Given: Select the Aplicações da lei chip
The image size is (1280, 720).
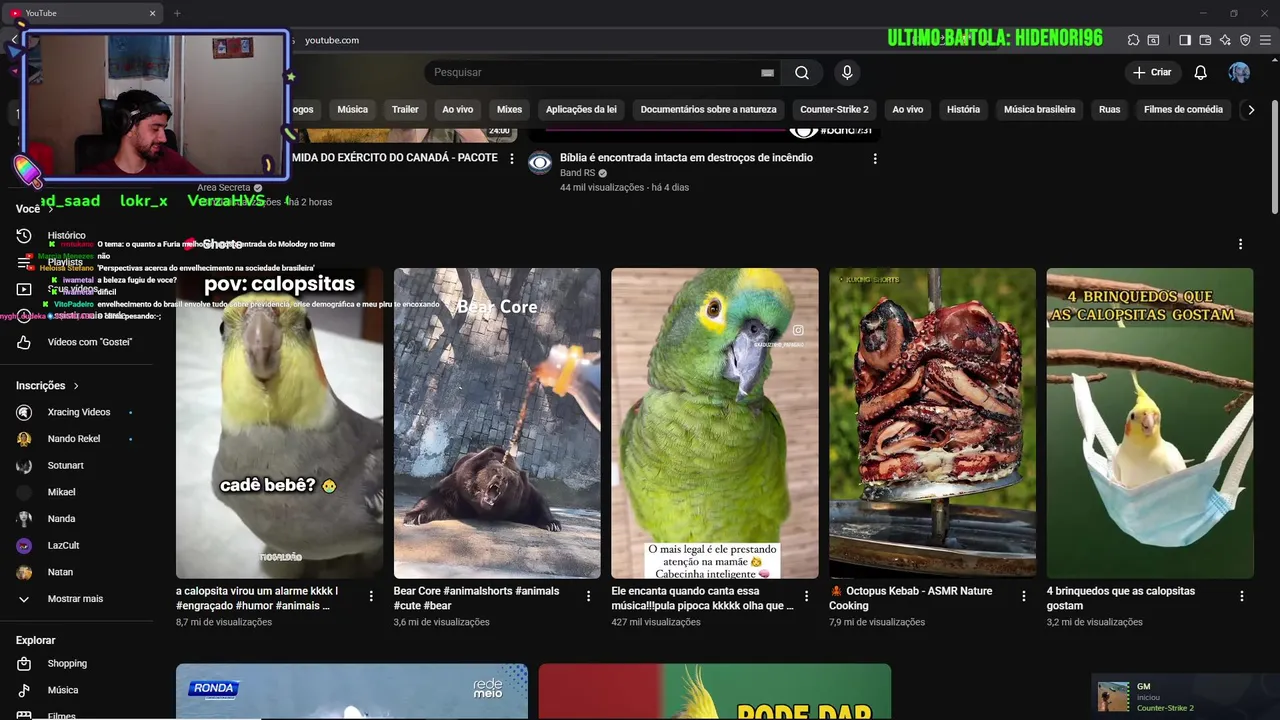Looking at the screenshot, I should (581, 109).
